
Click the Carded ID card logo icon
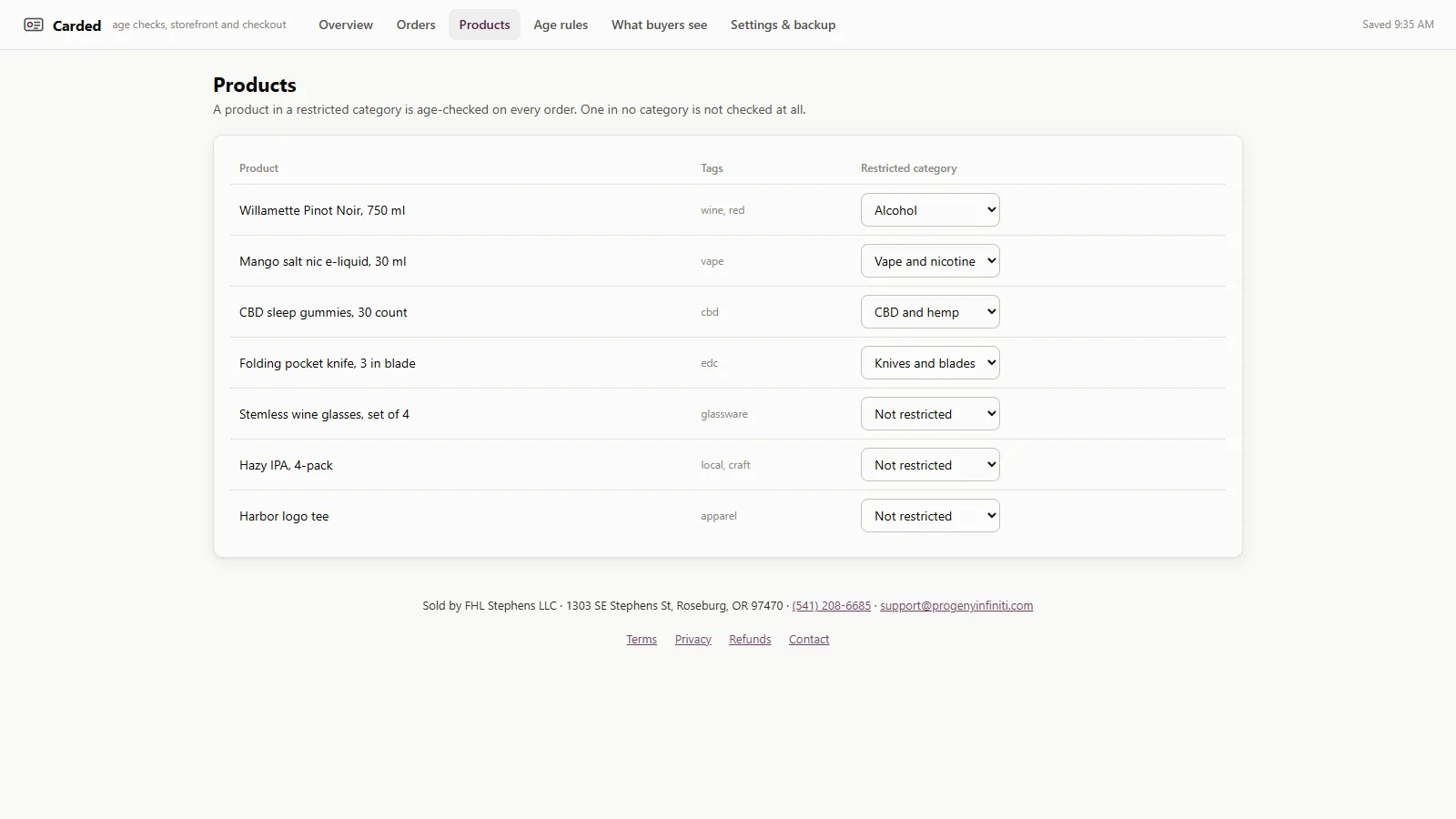(34, 25)
